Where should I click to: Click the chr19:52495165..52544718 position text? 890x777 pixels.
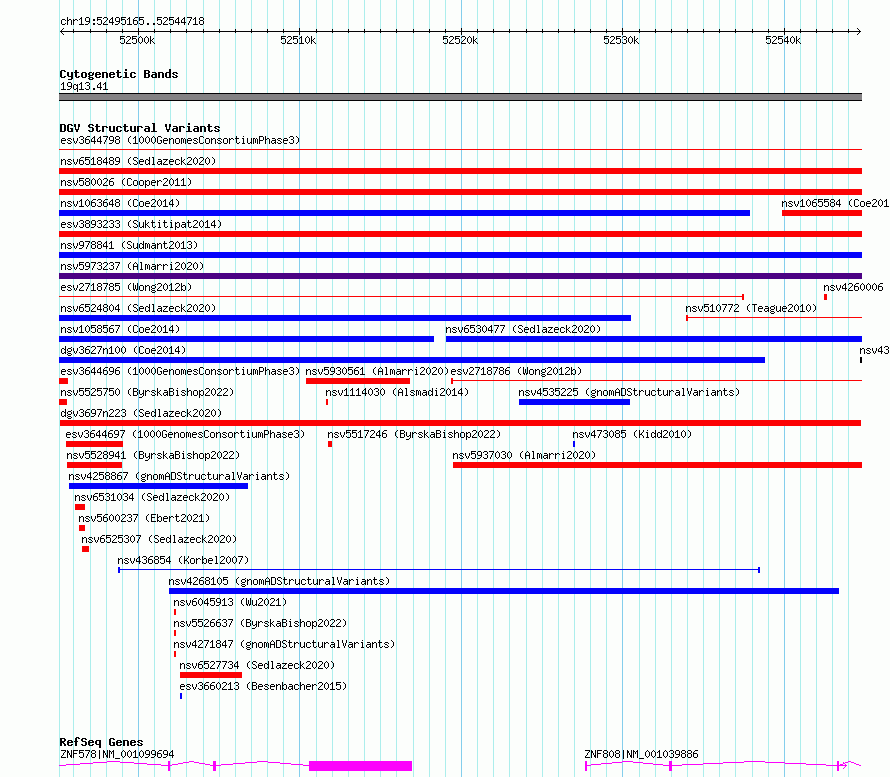pos(132,21)
